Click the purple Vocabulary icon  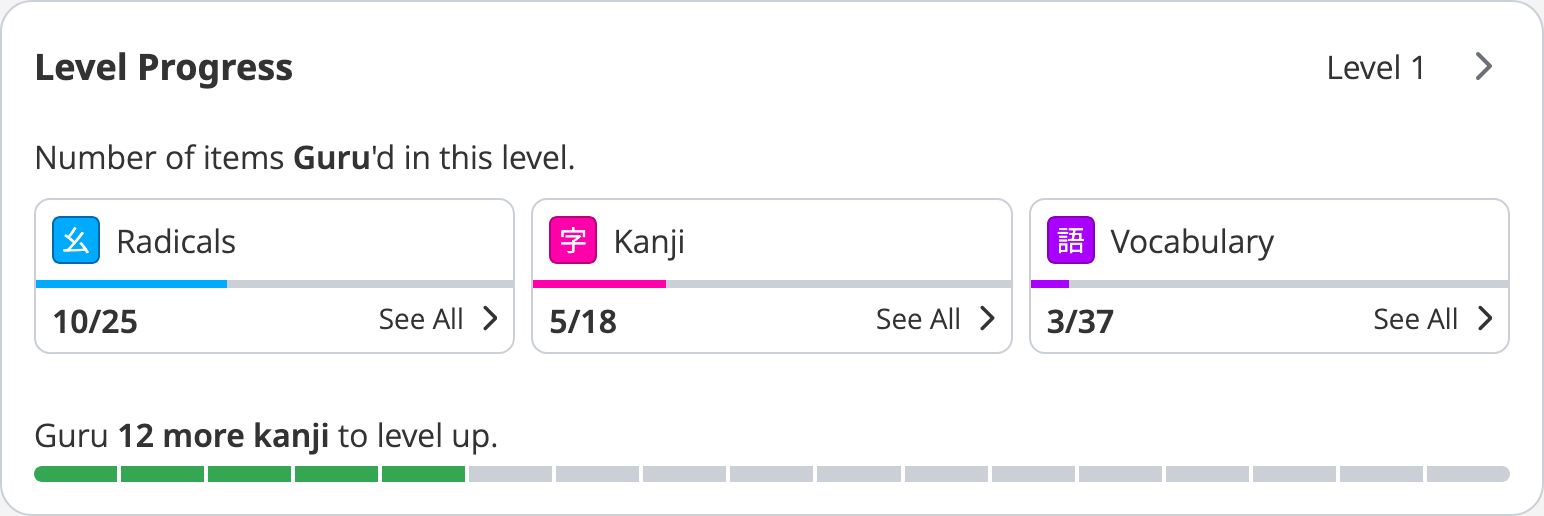1071,241
